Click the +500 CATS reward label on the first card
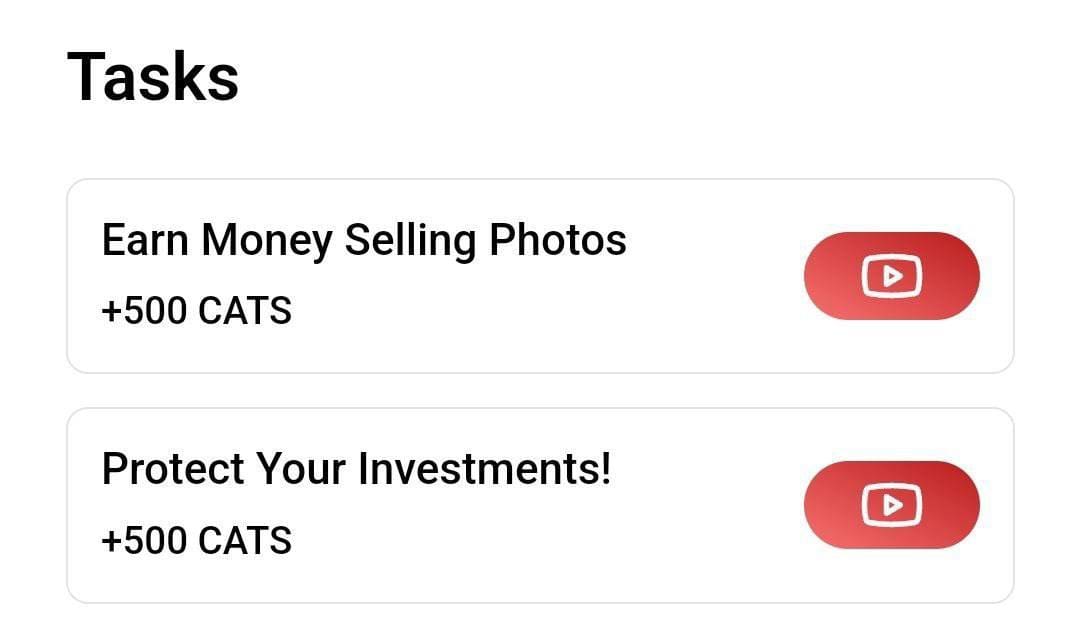 point(197,311)
